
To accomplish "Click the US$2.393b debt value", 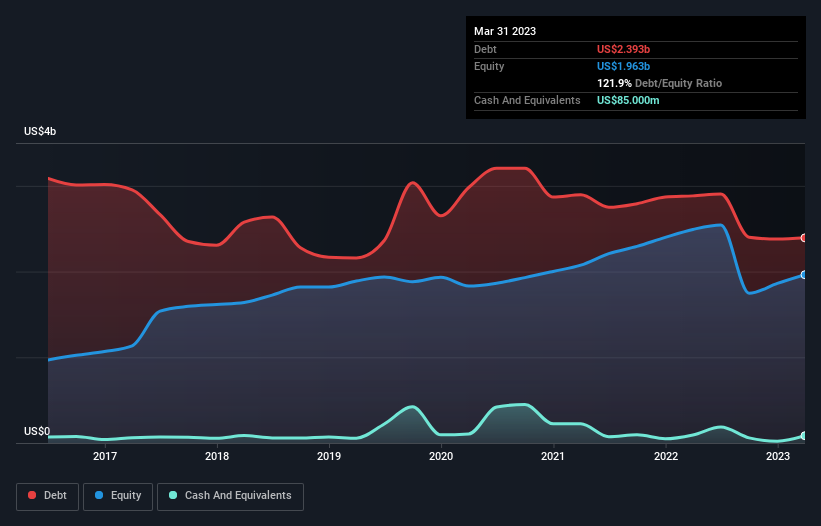I will pyautogui.click(x=623, y=49).
